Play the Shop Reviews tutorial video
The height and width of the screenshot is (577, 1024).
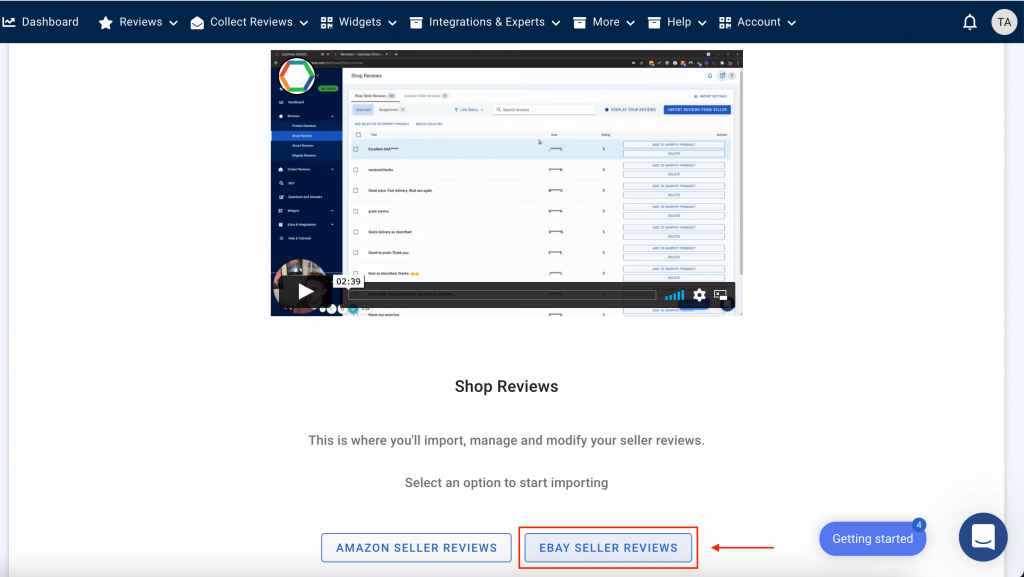tap(304, 291)
